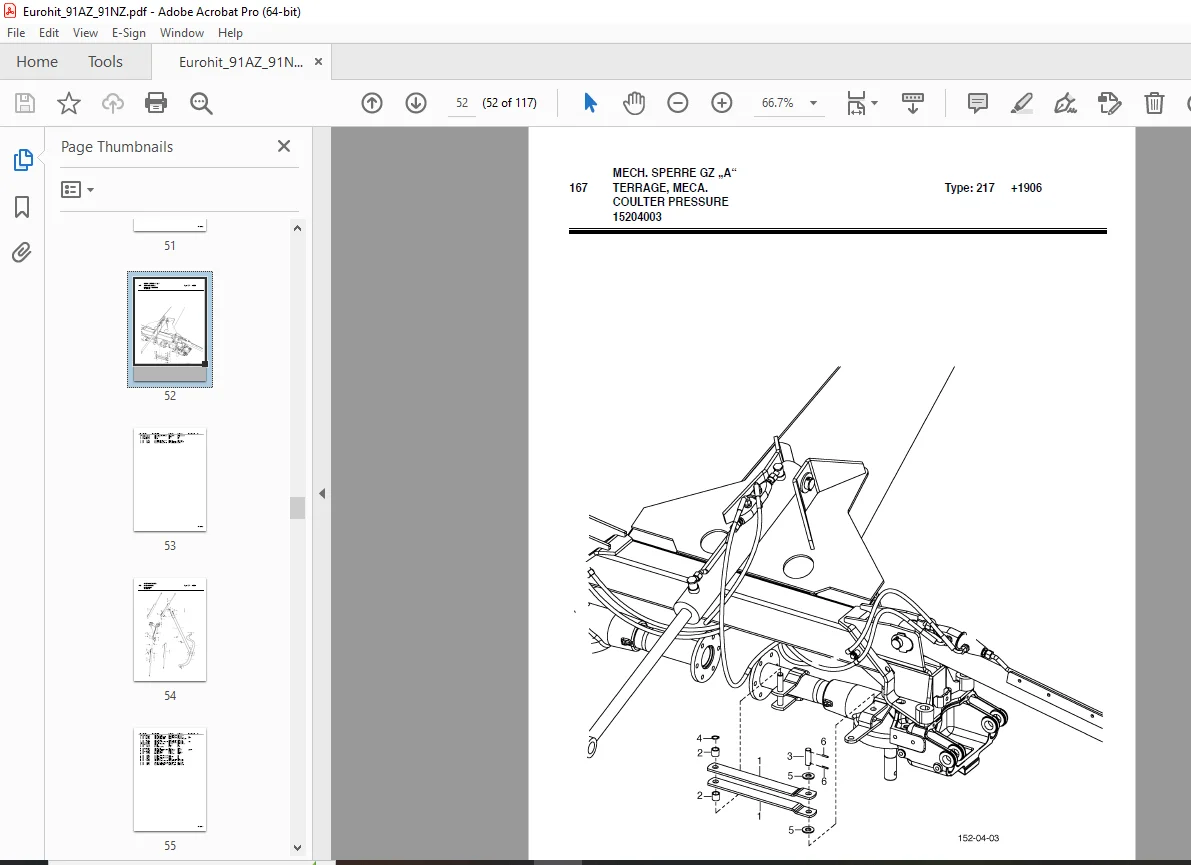Click thumbnail panel scroll down arrow
The height and width of the screenshot is (865, 1191).
point(298,848)
